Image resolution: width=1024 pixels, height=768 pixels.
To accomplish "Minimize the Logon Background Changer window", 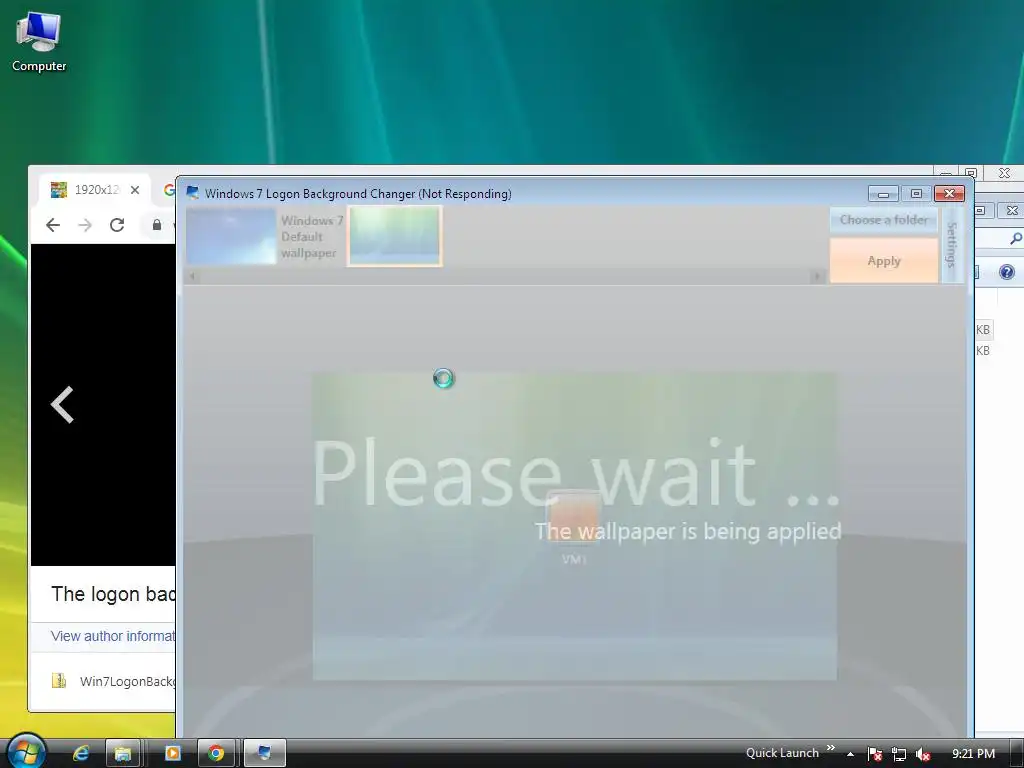I will point(883,193).
